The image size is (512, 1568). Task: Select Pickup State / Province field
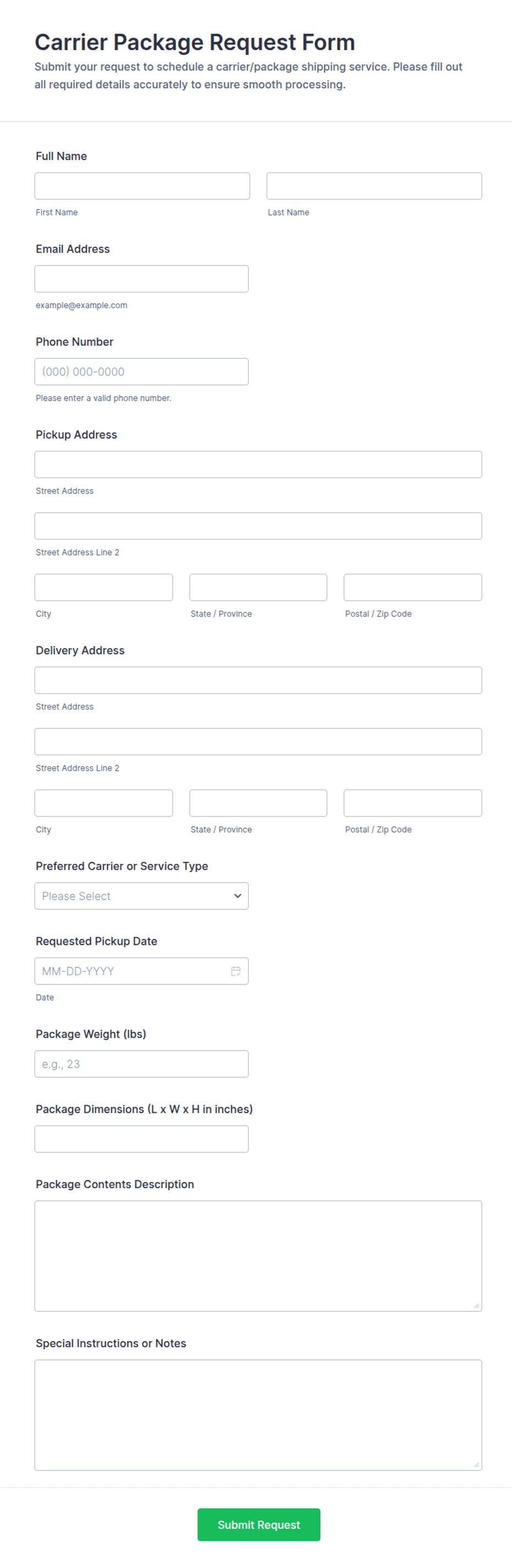point(258,587)
